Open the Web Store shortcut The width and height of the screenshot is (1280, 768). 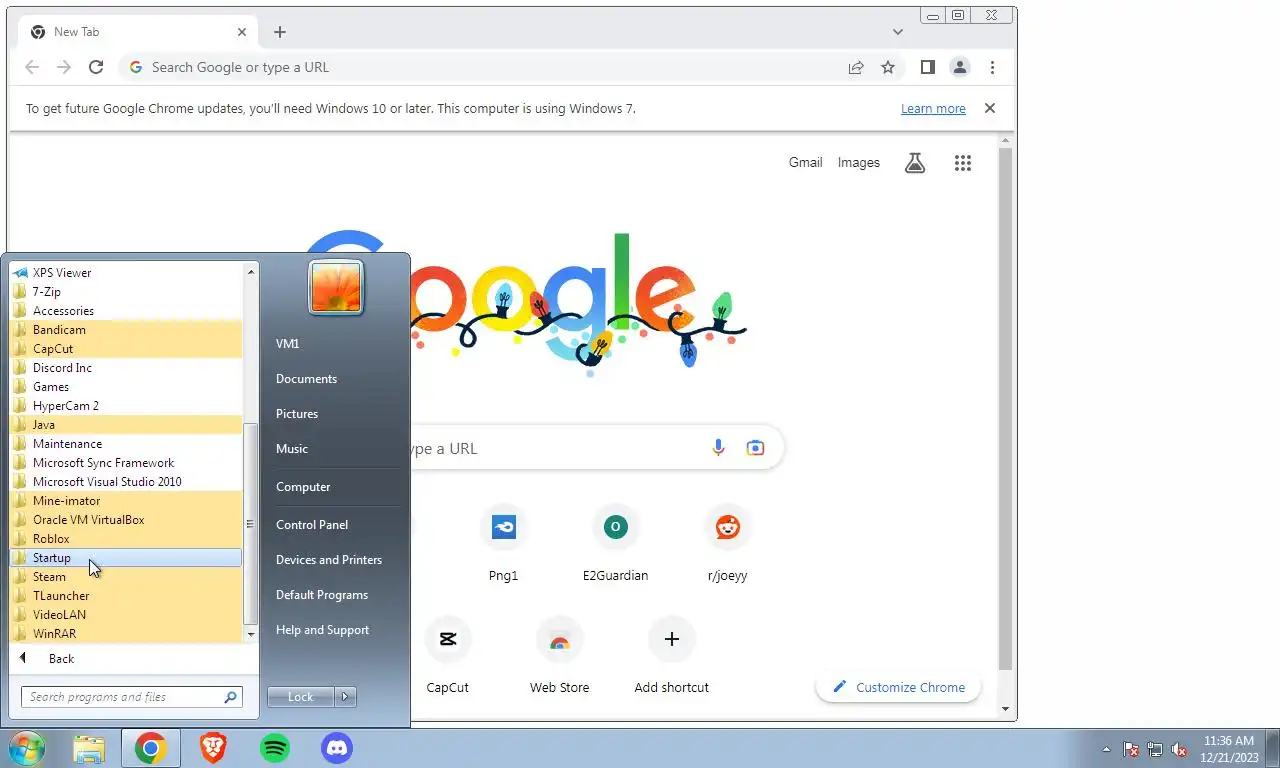tap(560, 657)
